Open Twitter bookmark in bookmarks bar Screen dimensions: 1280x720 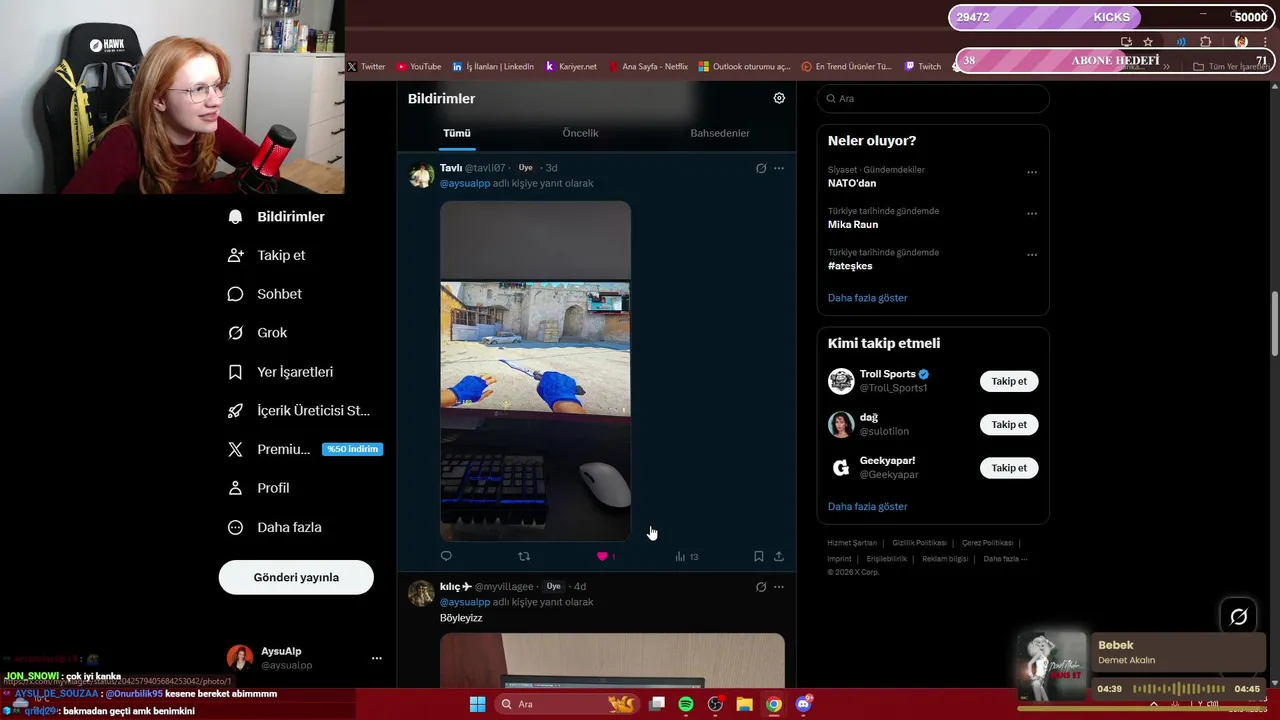pyautogui.click(x=366, y=67)
